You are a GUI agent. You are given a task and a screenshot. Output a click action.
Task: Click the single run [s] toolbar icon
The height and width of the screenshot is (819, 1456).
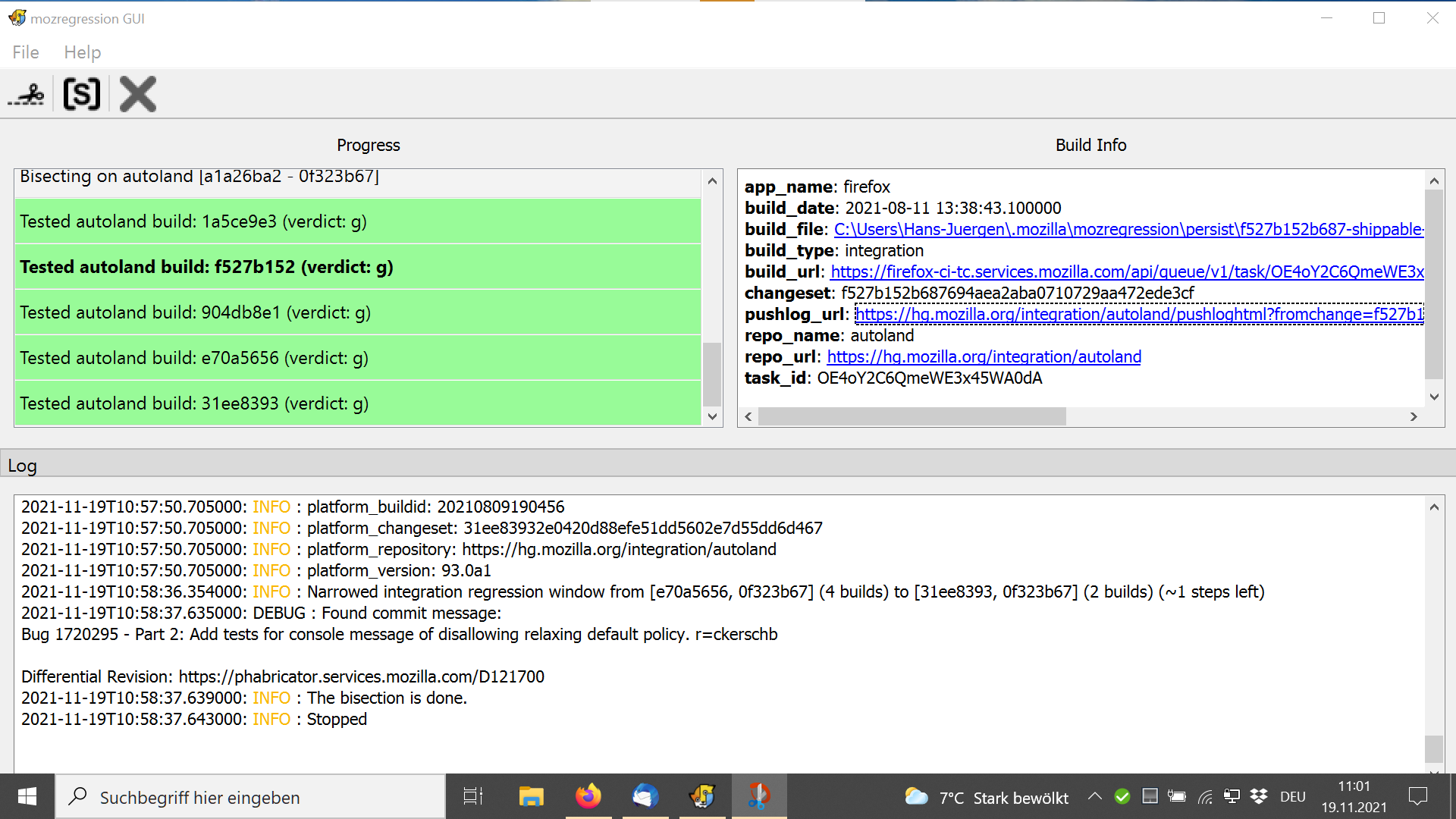point(82,95)
